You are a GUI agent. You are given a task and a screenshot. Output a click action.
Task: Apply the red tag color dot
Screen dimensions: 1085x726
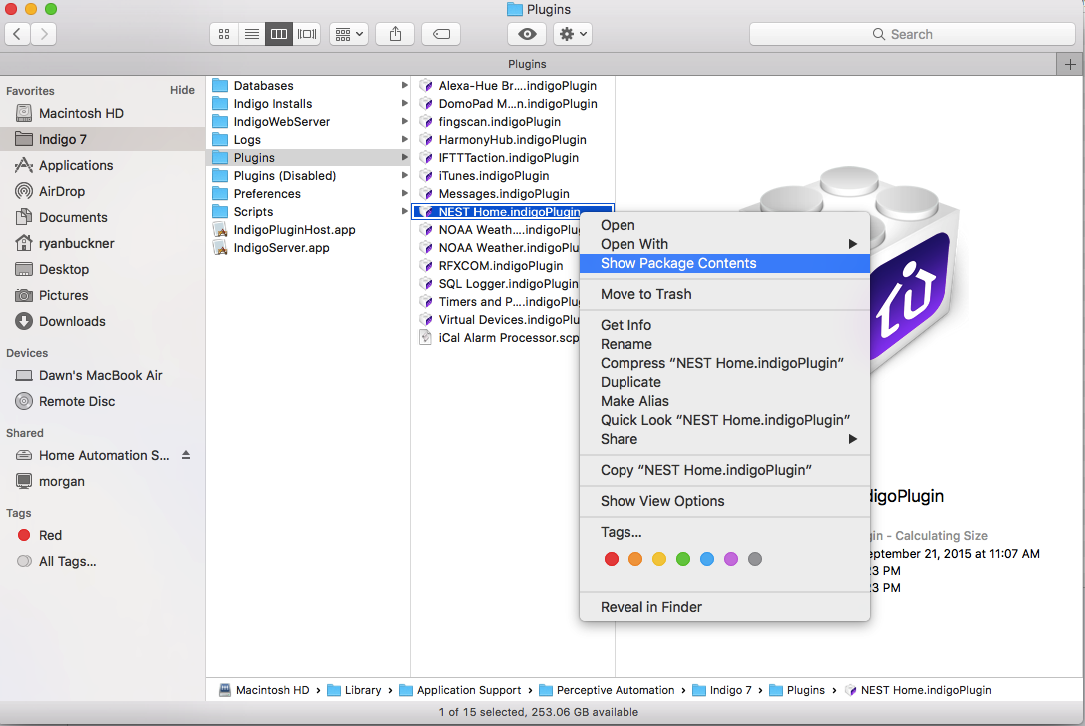click(612, 559)
